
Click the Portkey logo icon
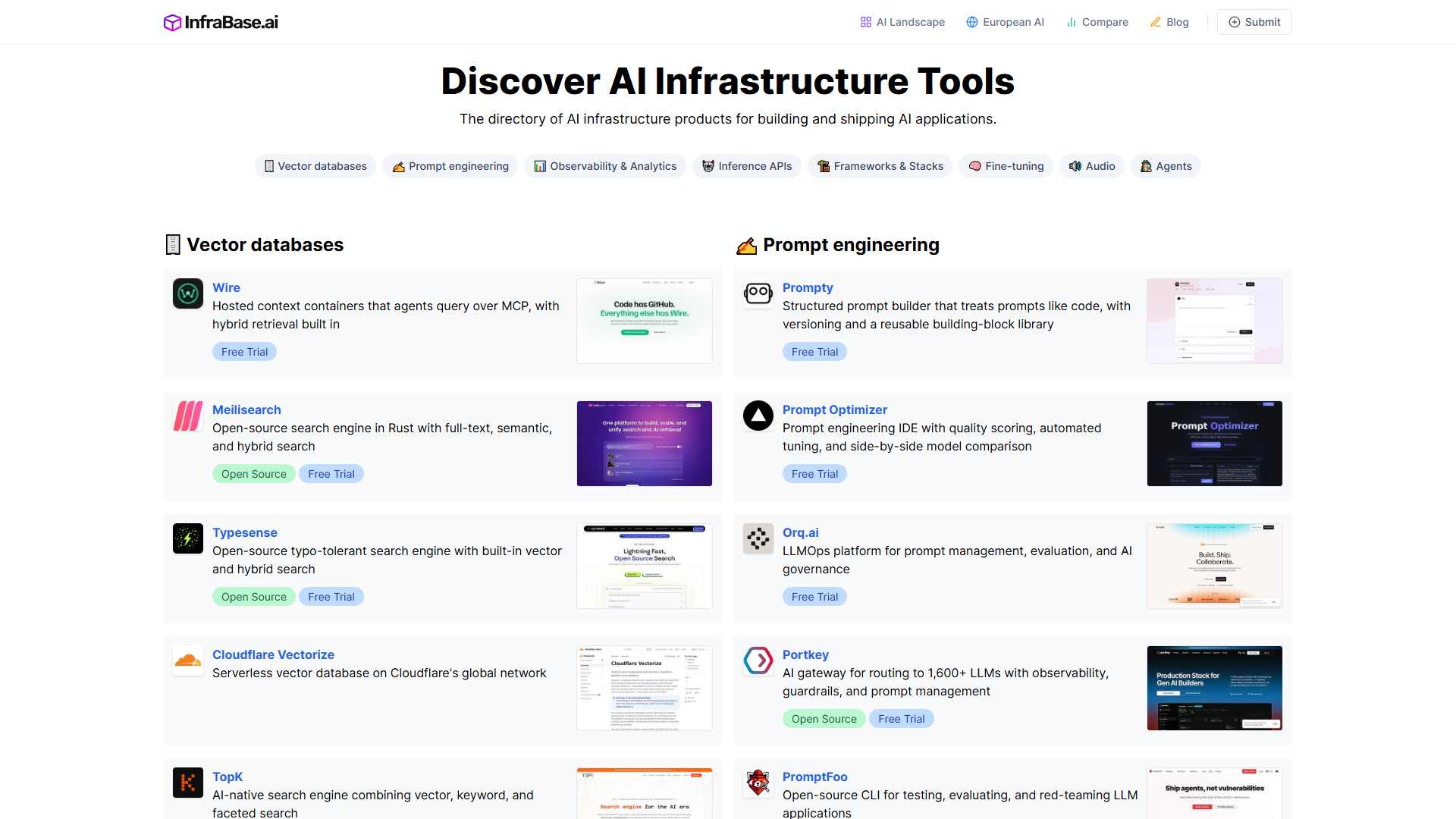coord(758,661)
